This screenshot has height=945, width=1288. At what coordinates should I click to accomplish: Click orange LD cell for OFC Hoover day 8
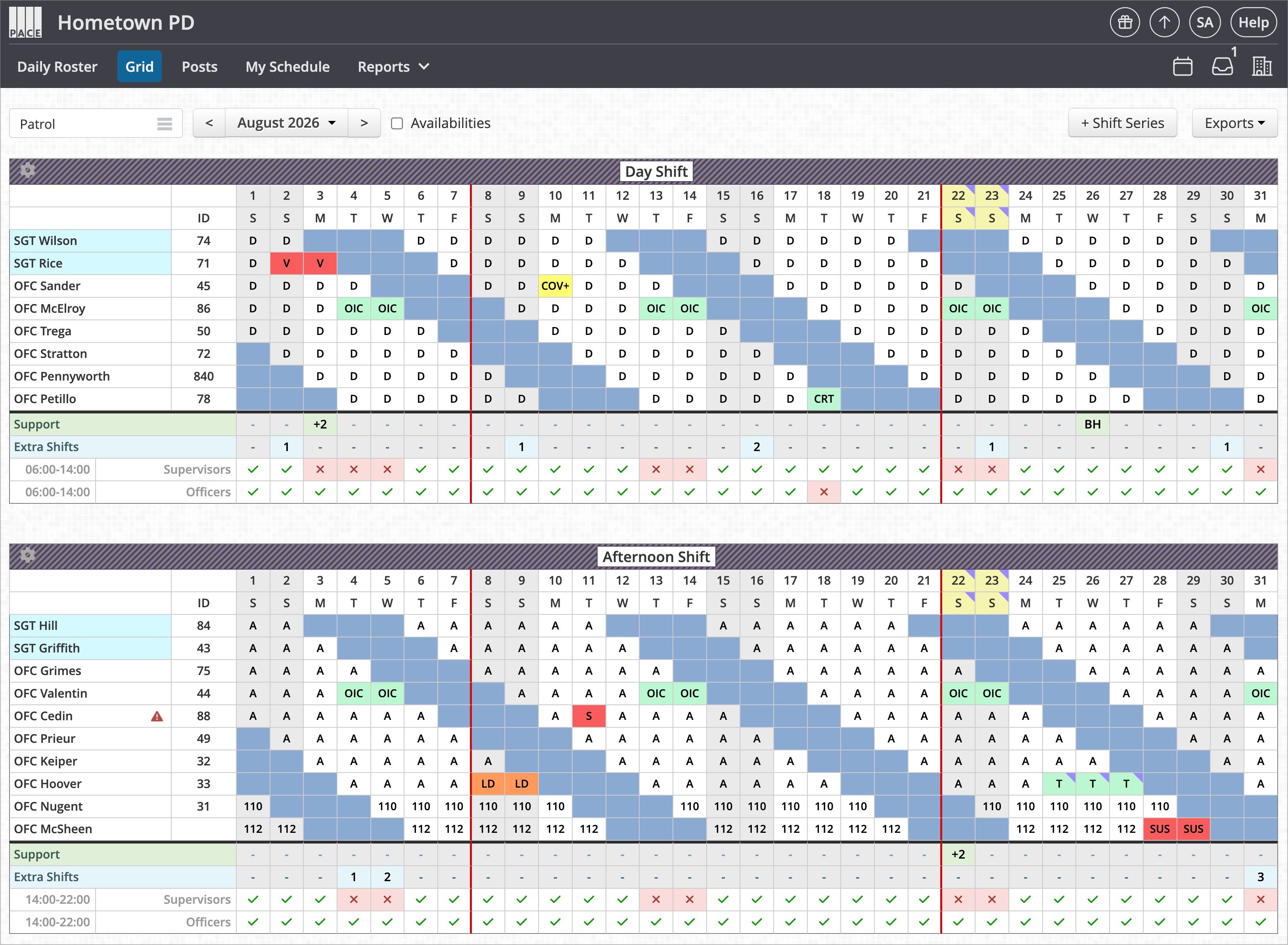(x=488, y=784)
